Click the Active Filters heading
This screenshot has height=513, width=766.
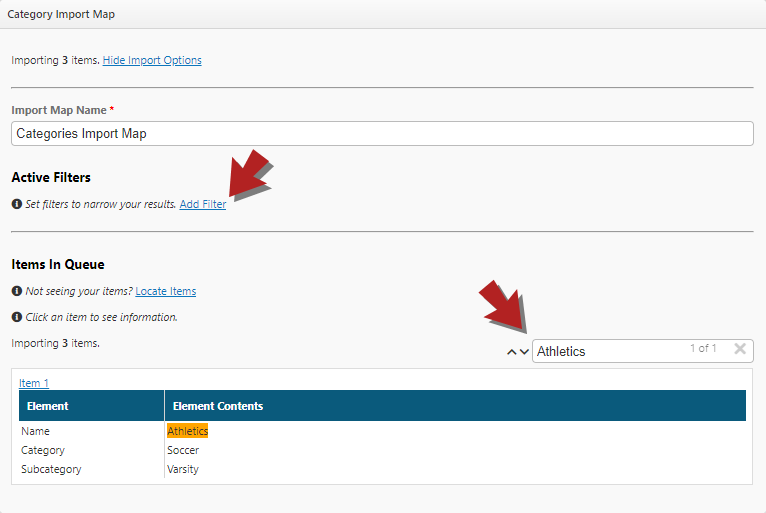(51, 177)
